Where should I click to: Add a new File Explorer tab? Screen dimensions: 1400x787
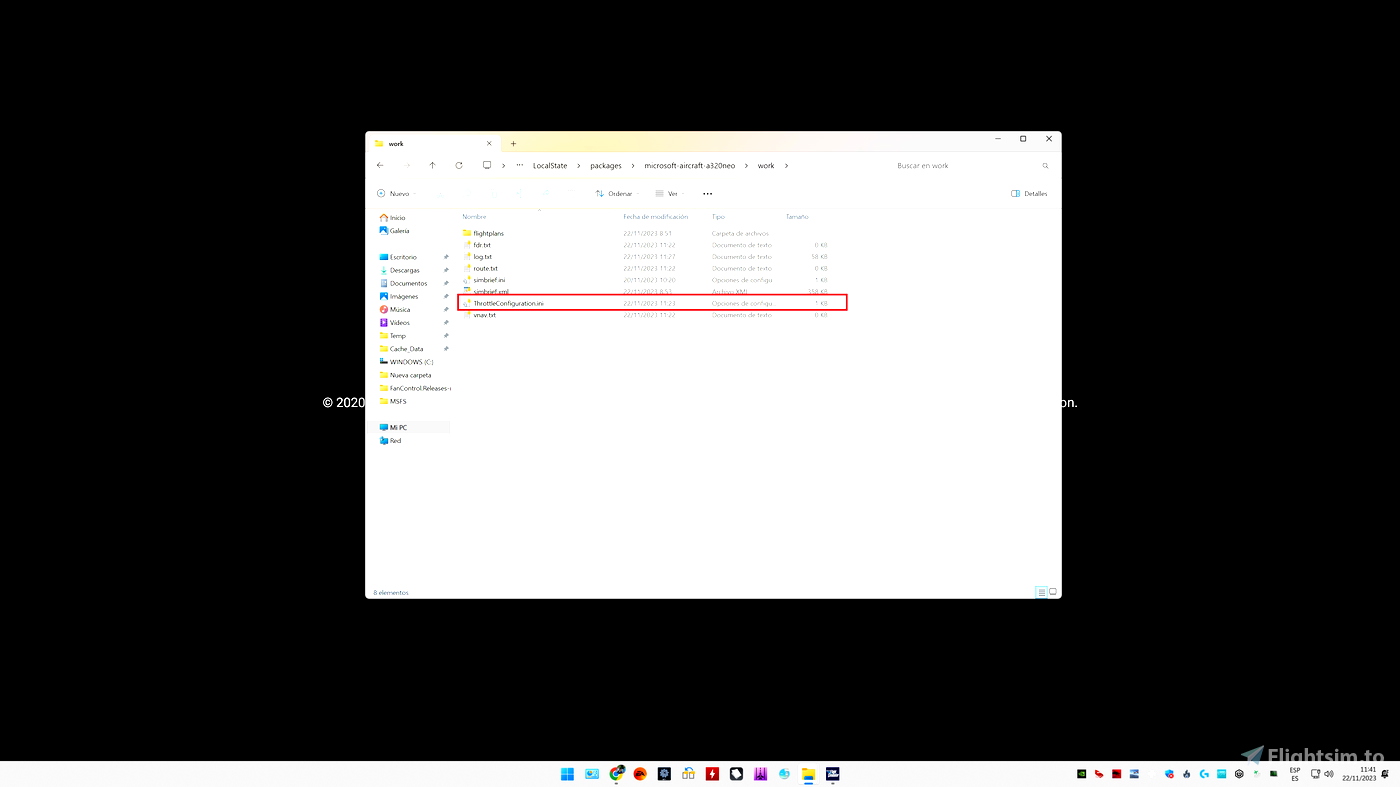(513, 143)
